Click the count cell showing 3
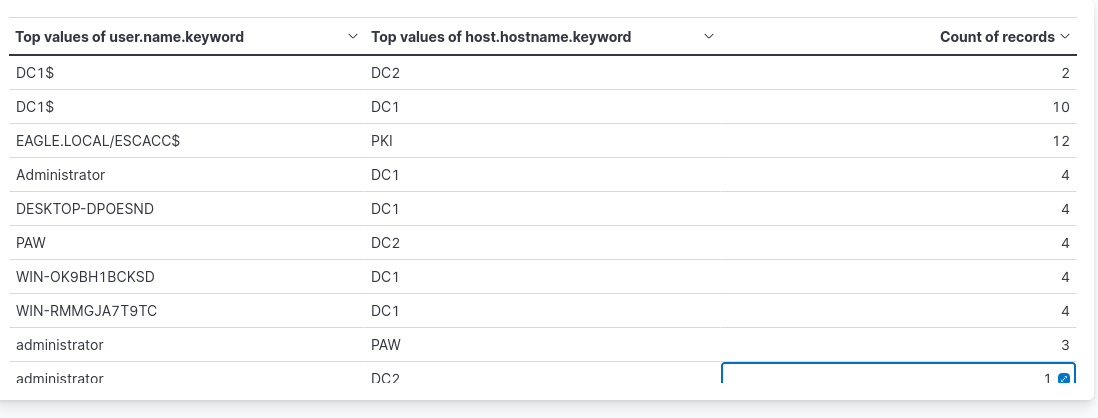The image size is (1098, 418). tap(1065, 345)
